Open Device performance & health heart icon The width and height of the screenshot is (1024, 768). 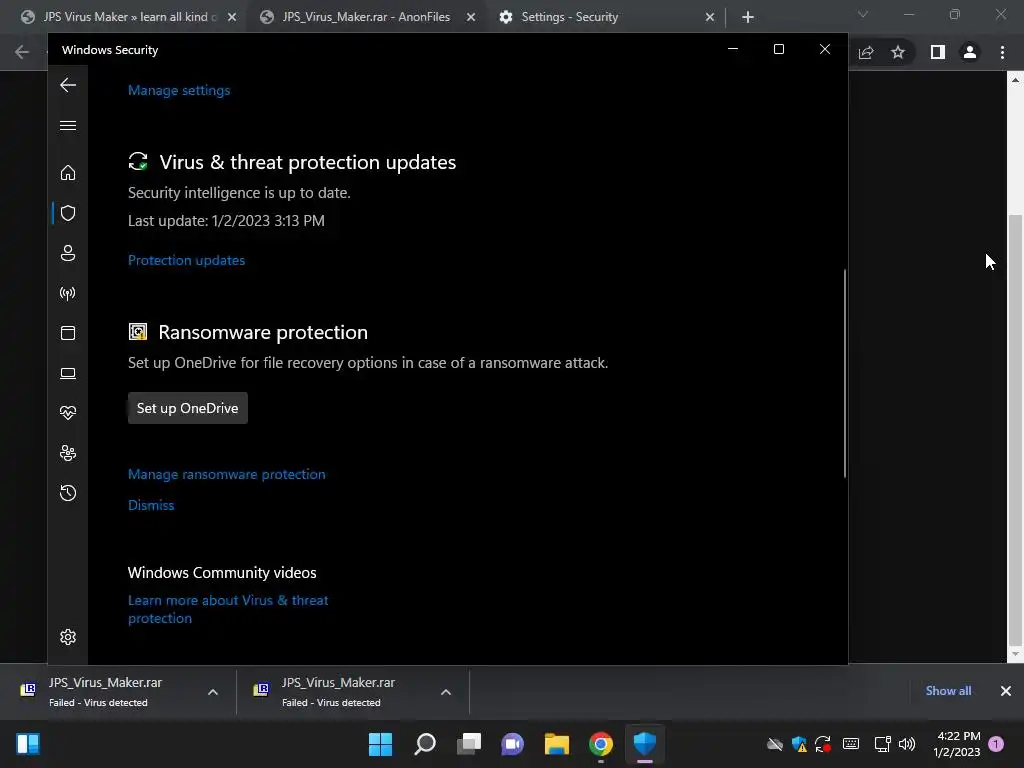click(68, 413)
